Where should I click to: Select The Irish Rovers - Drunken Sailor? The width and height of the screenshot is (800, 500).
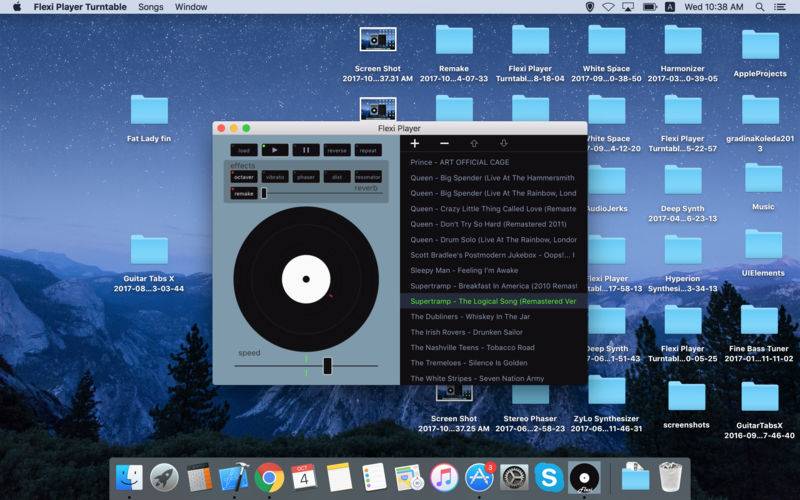(x=493, y=332)
